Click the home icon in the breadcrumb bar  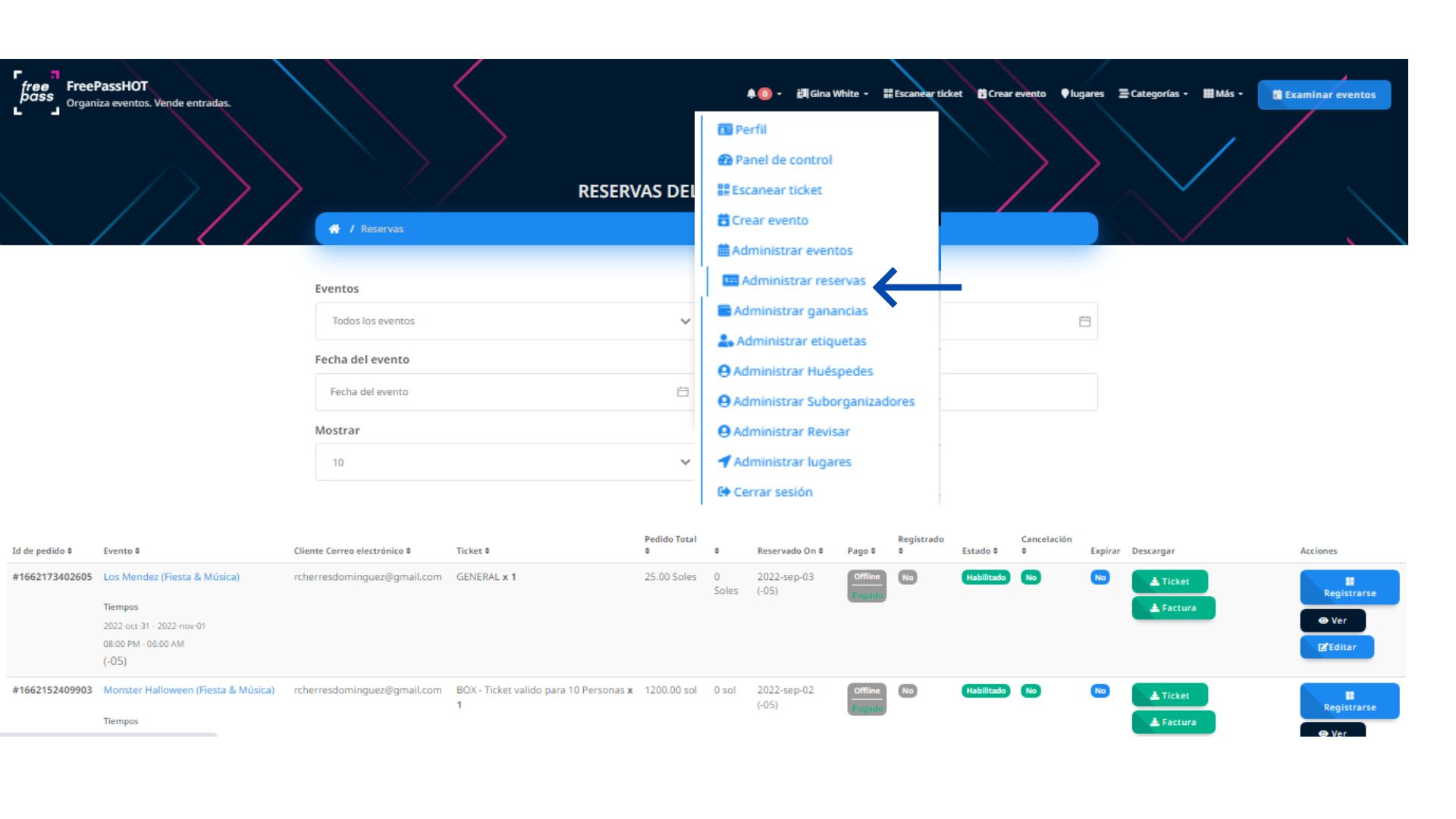(334, 228)
